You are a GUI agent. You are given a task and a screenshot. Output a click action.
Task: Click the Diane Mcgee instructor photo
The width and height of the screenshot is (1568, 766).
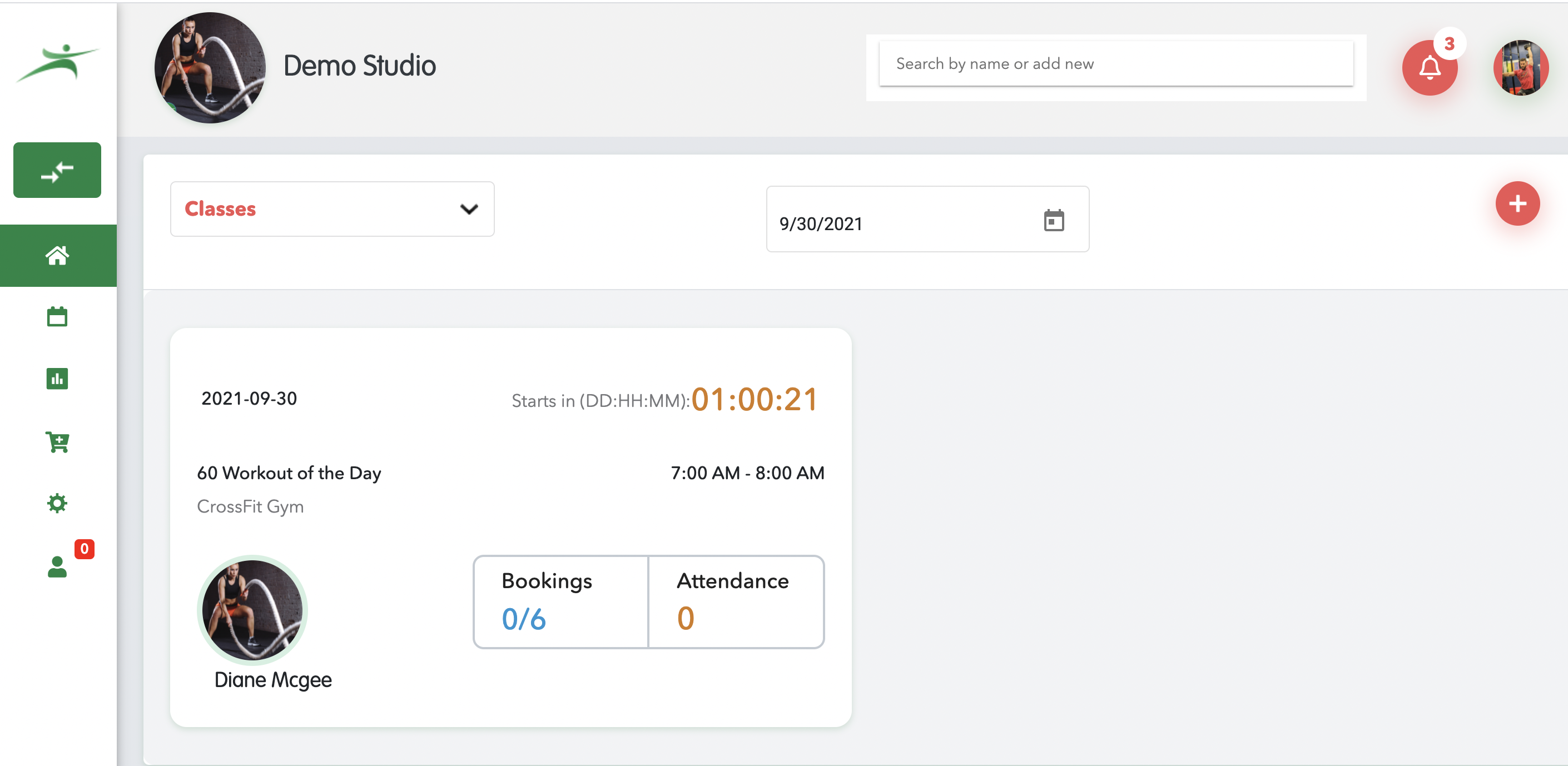252,610
